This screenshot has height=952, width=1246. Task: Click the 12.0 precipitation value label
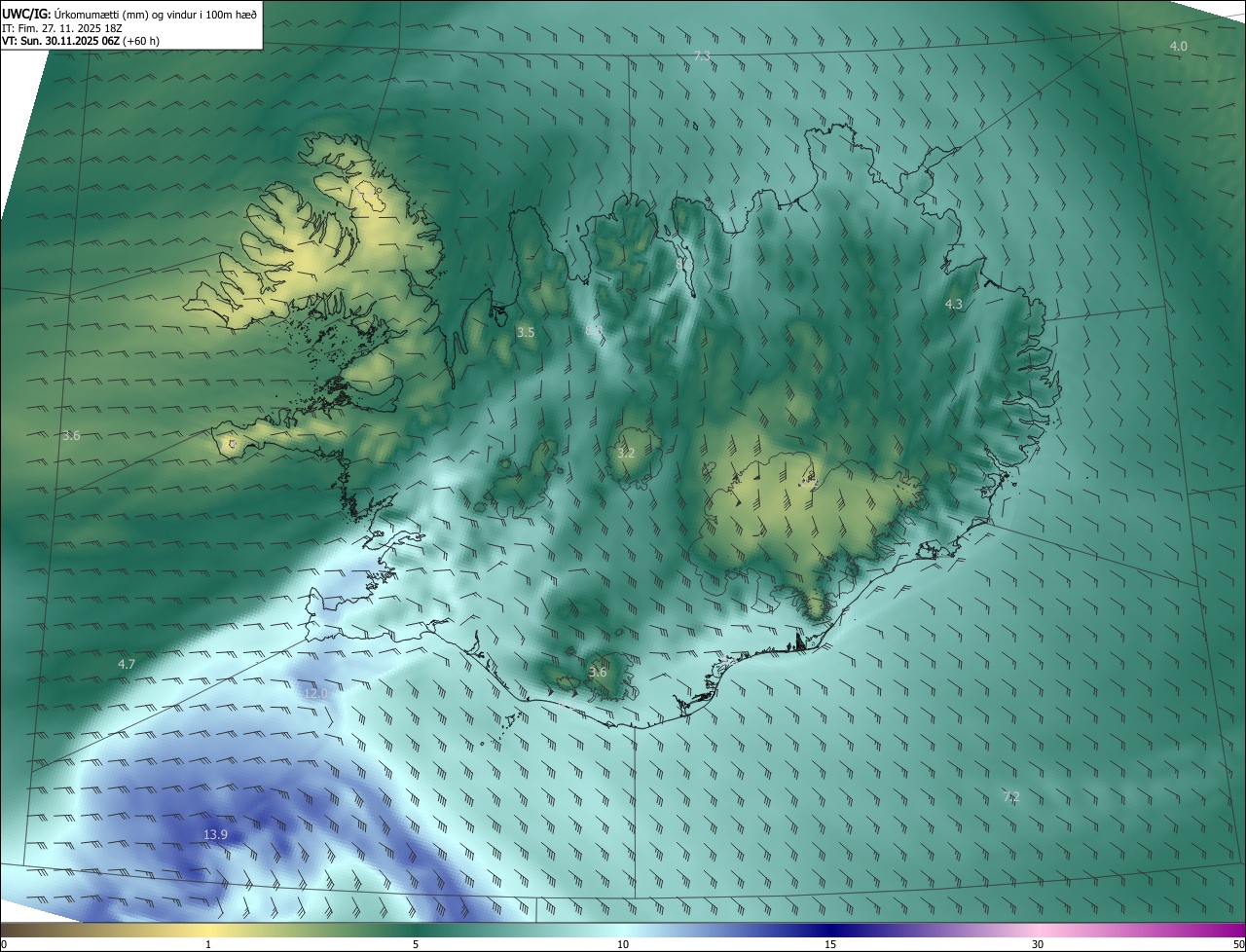(314, 694)
